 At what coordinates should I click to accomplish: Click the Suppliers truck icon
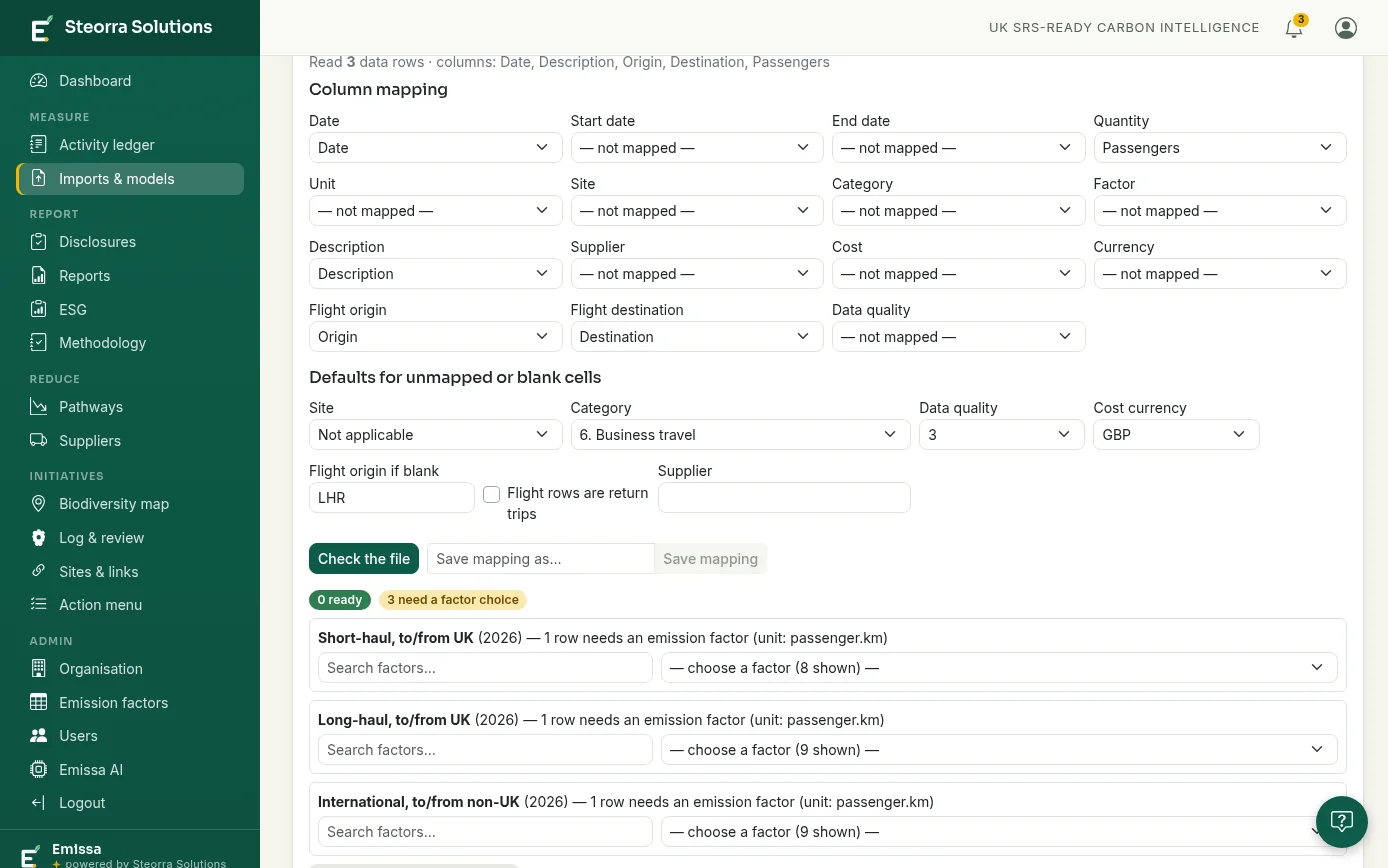38,441
